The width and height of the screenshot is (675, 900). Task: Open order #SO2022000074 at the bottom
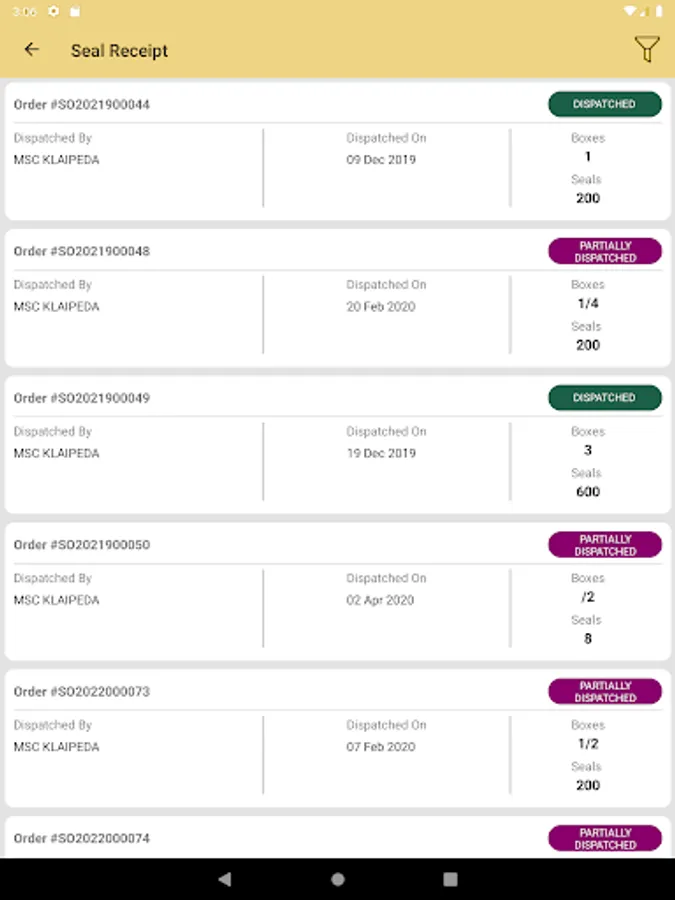tap(82, 839)
